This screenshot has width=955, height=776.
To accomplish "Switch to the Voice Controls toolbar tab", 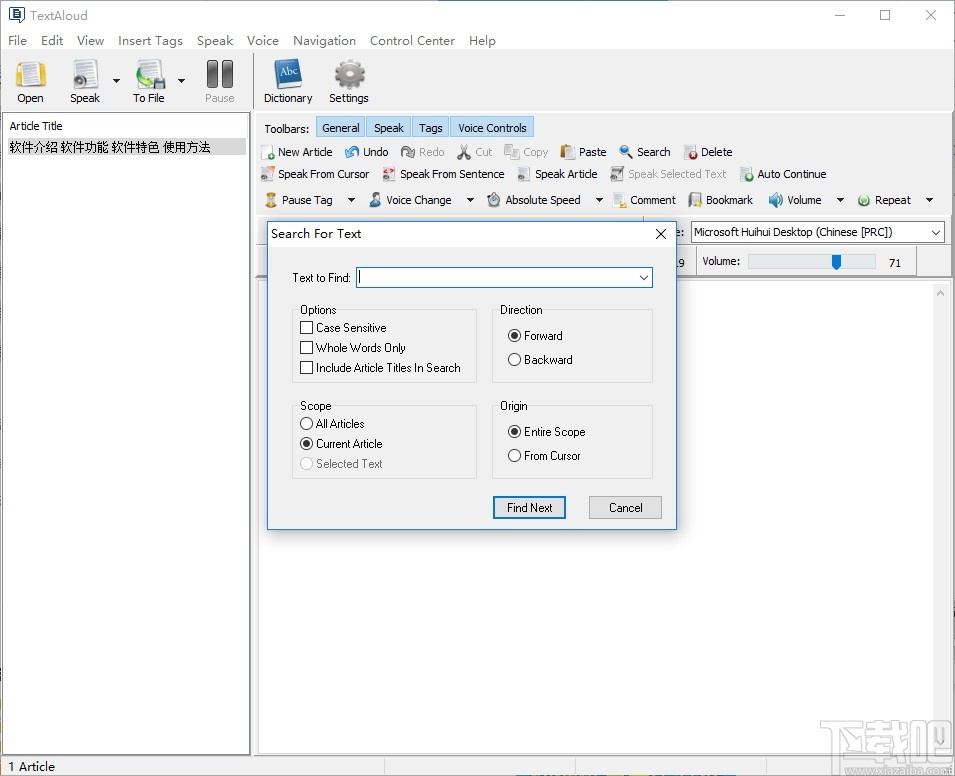I will [491, 126].
